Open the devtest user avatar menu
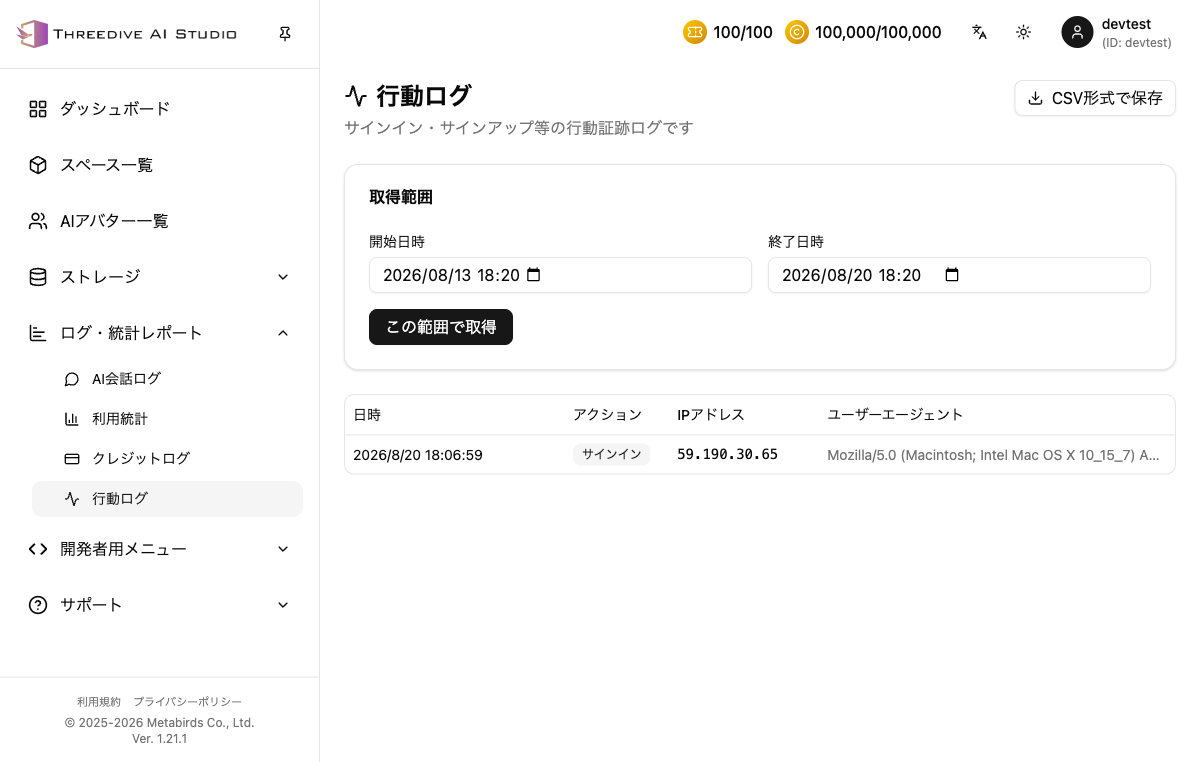 pos(1077,32)
